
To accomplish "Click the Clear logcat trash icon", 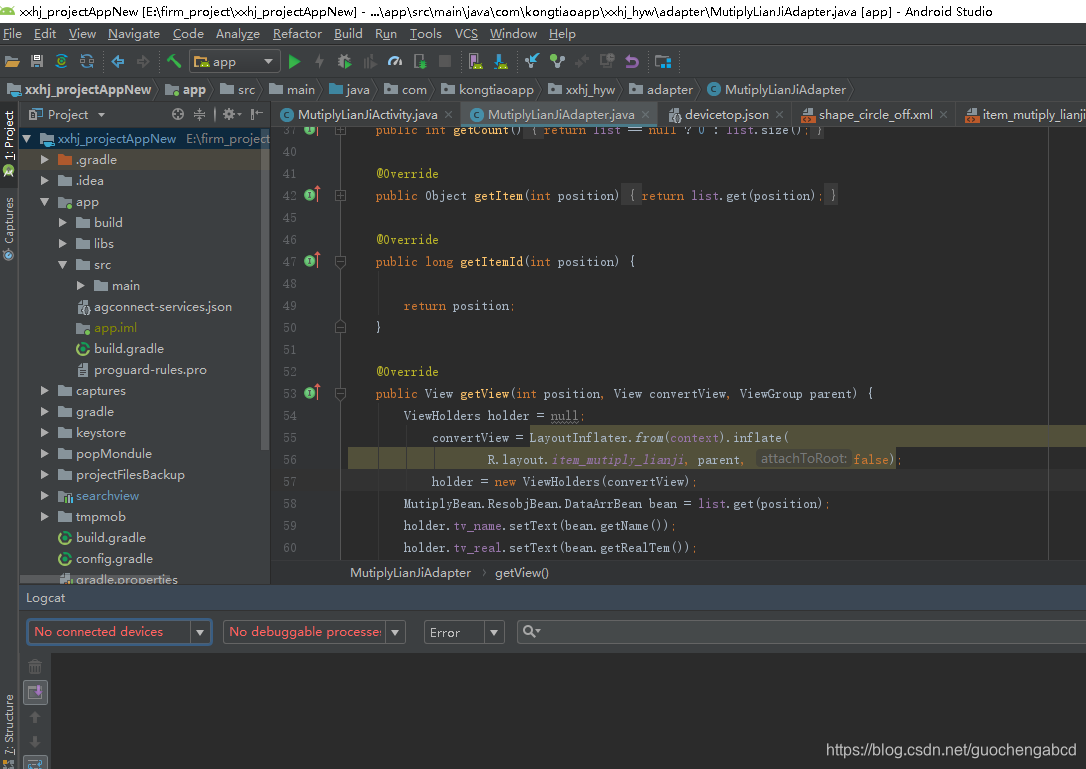I will coord(35,666).
